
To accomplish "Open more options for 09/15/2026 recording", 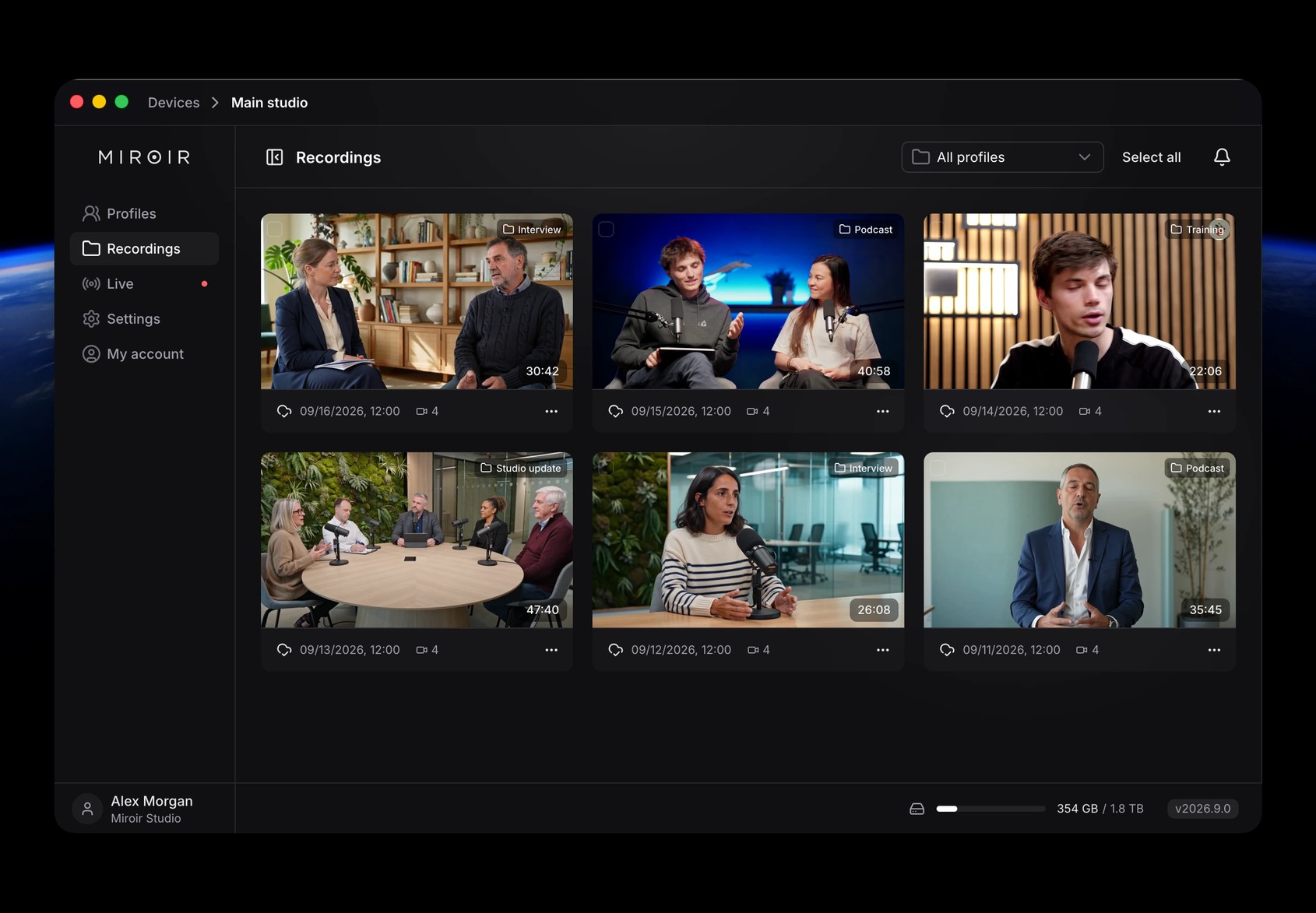I will (882, 411).
